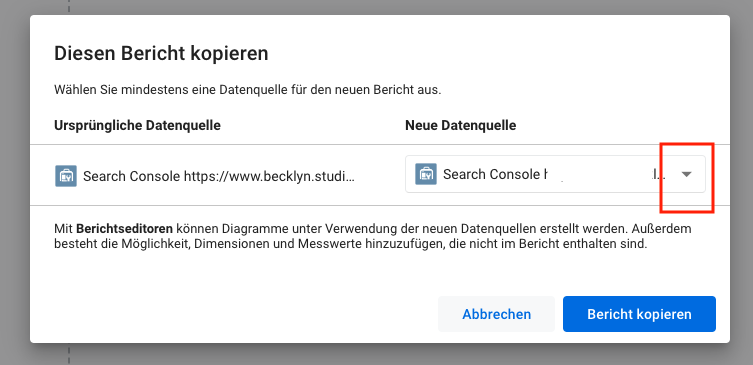Click the dialog title 'Diesen Bericht kopieren'

(161, 53)
